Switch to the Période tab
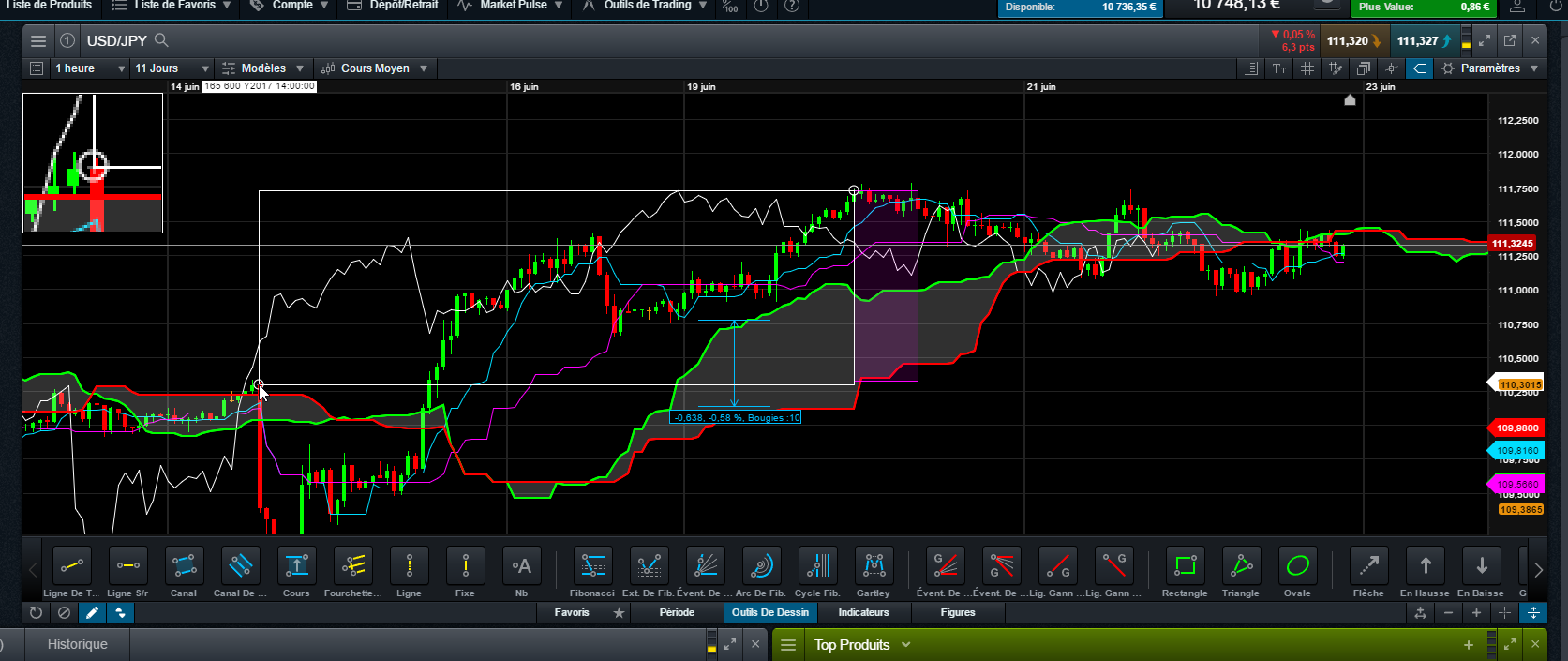 [x=677, y=613]
